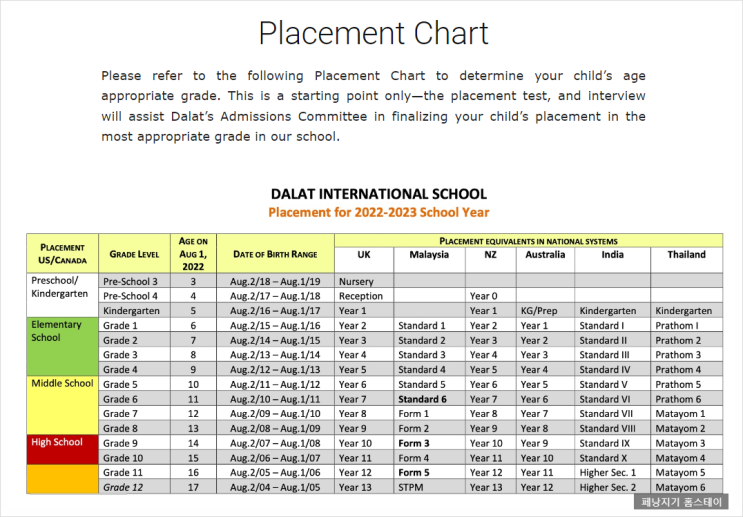Click the Aug.2/18 – Aug.1/19 date range
743x517 pixels.
[275, 281]
